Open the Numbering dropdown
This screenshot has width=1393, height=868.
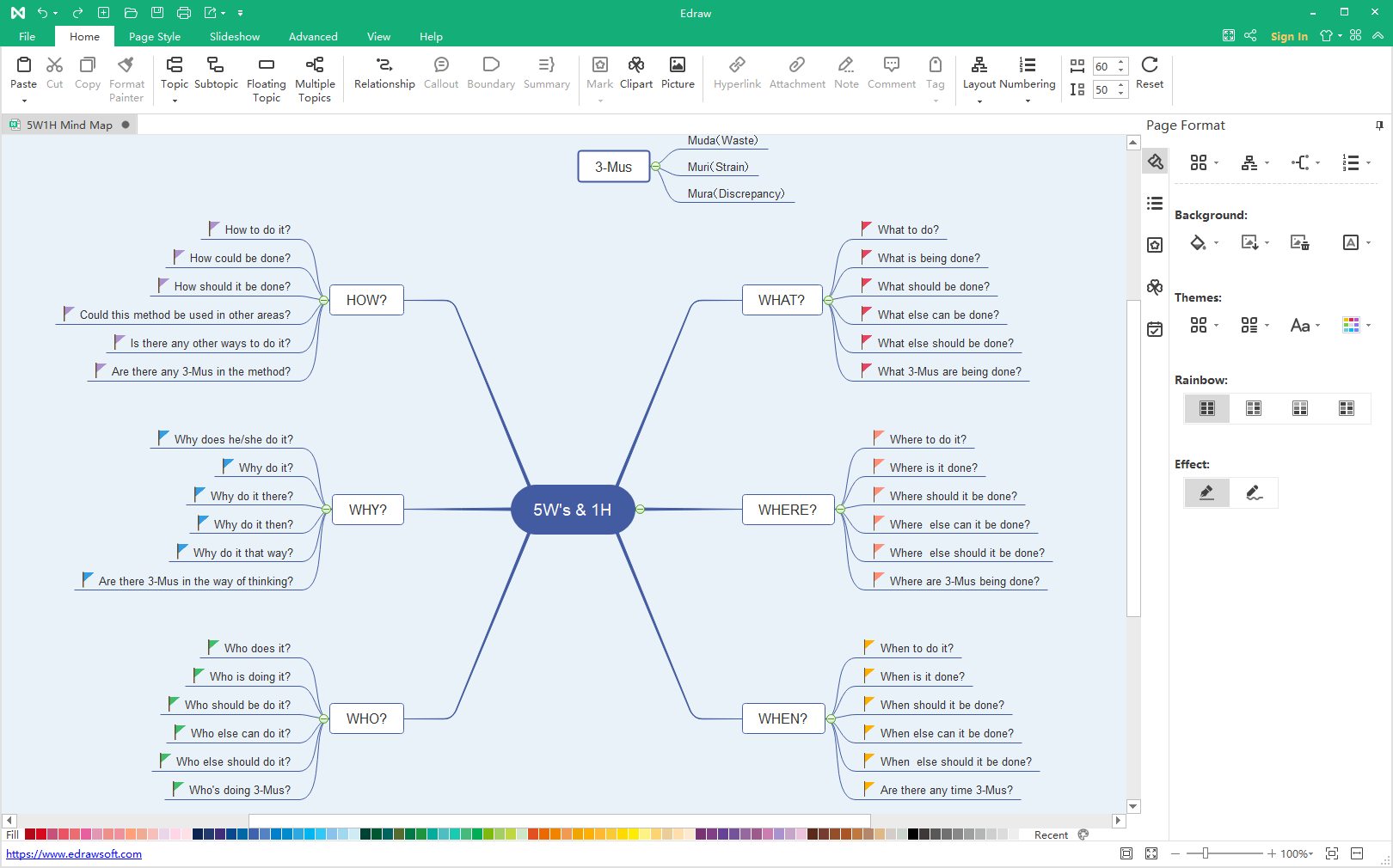coord(1027,101)
